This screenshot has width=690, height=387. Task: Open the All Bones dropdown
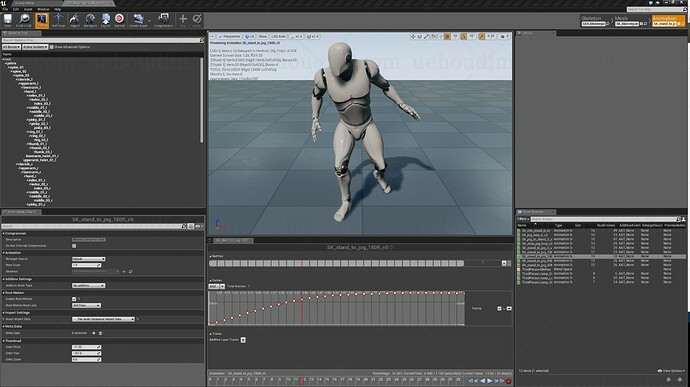point(11,47)
